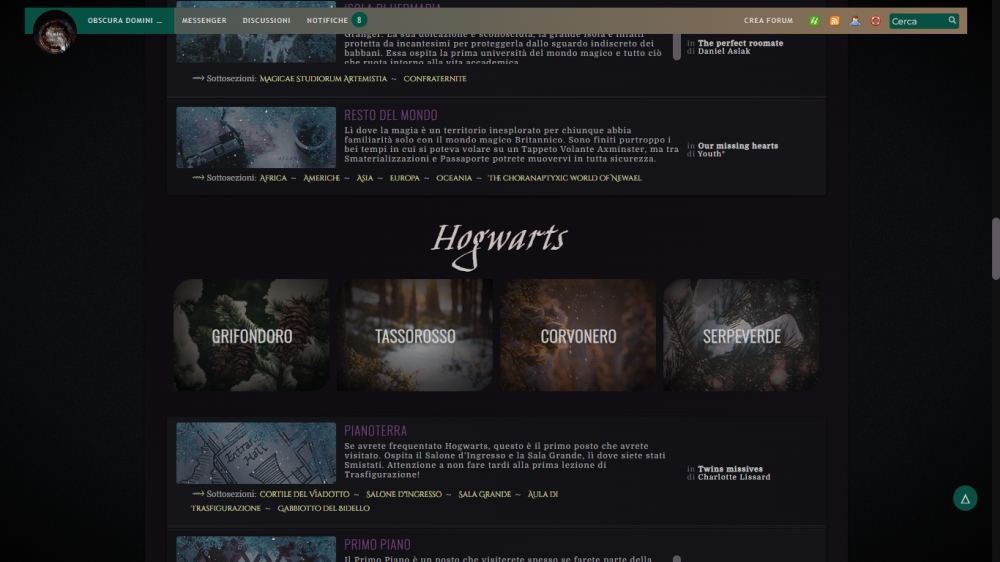The image size is (1000, 562).
Task: Open the Youth* author link
Action: tap(711, 154)
